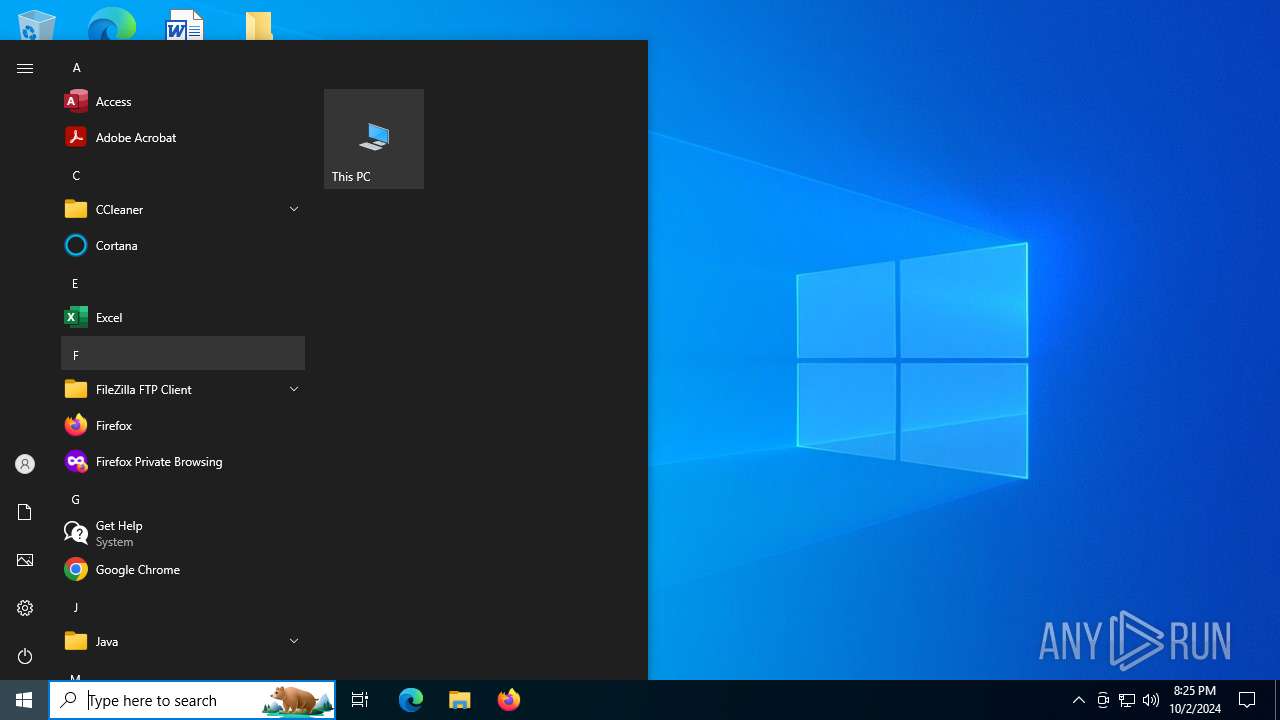Viewport: 1280px width, 720px height.
Task: Click the letter G group header
Action: tap(183, 499)
